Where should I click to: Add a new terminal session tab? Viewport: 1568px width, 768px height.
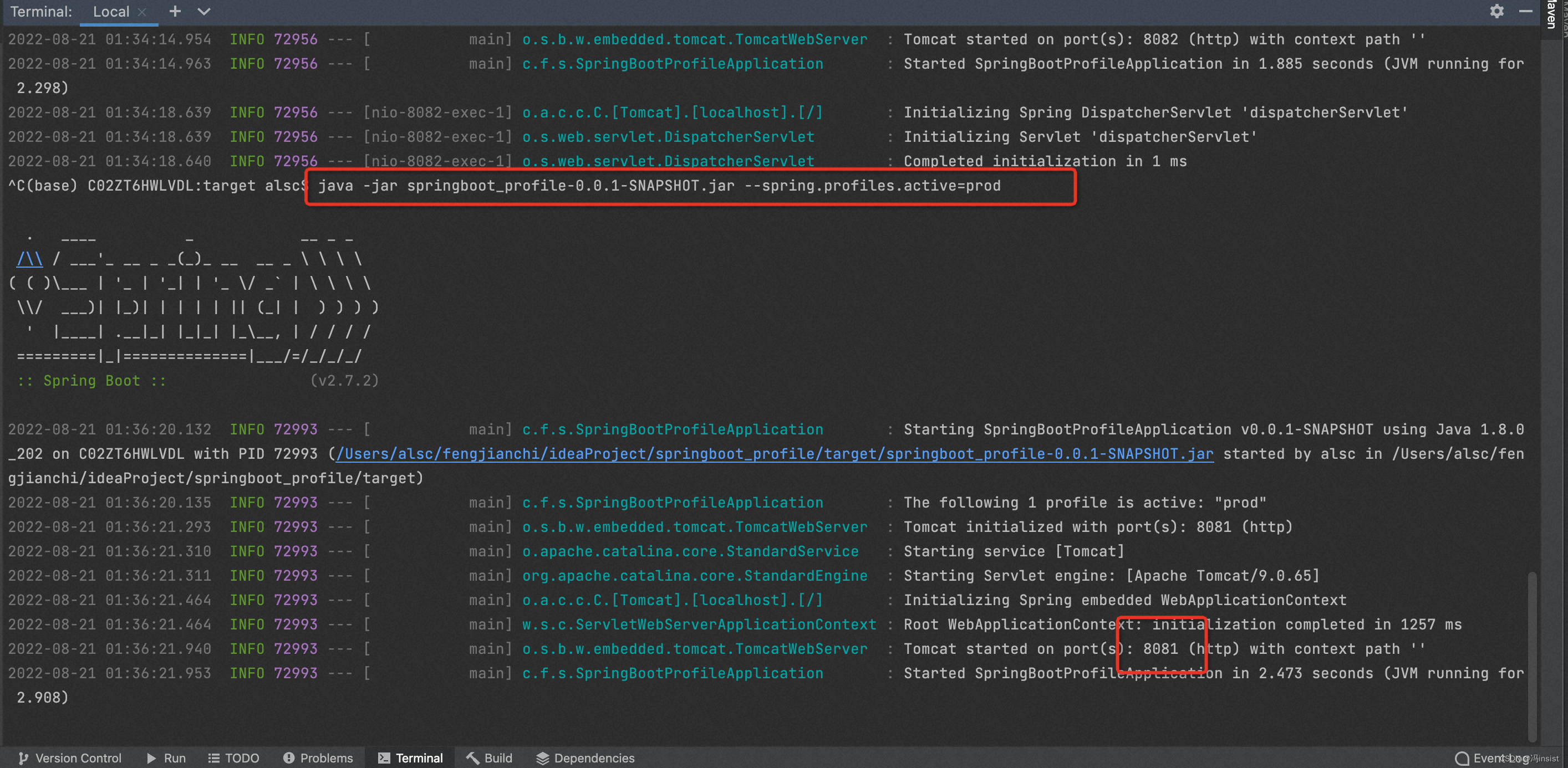point(175,11)
